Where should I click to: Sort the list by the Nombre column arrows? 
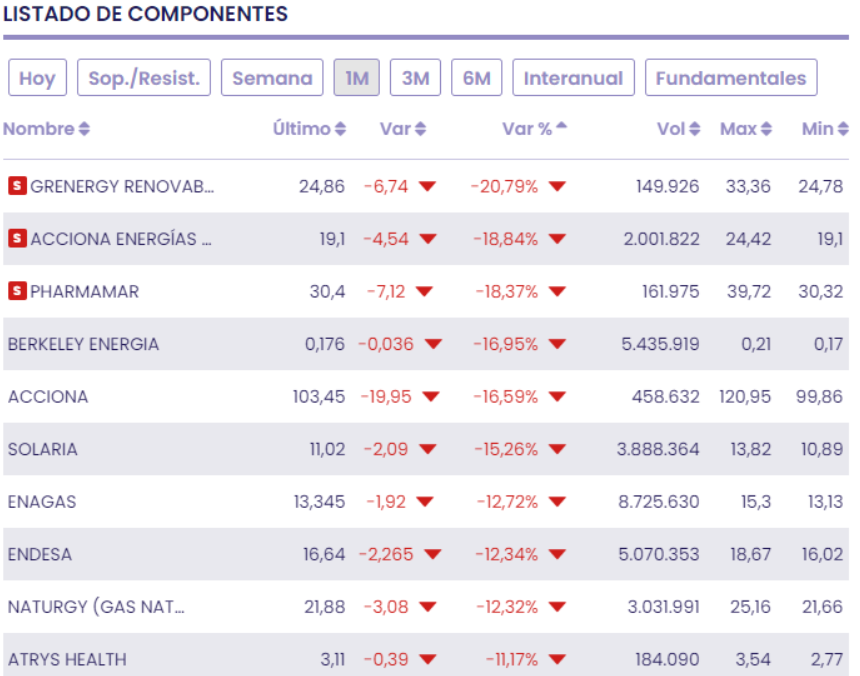click(x=84, y=129)
